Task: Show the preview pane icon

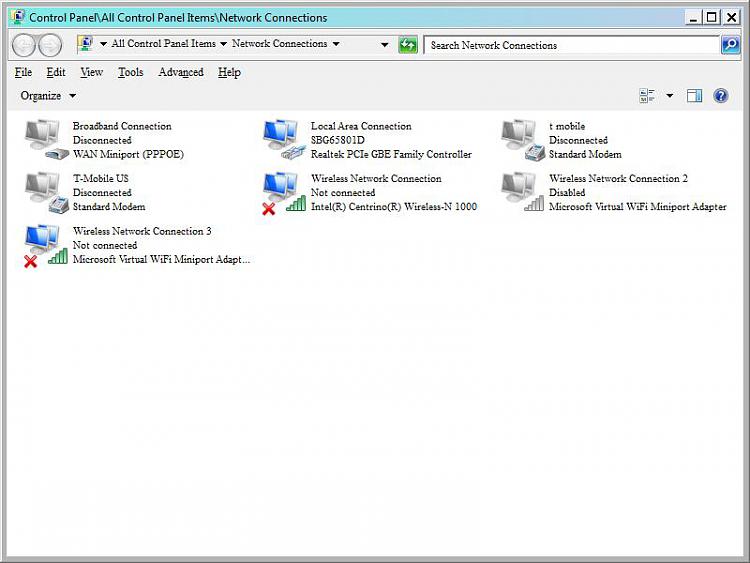Action: (695, 96)
